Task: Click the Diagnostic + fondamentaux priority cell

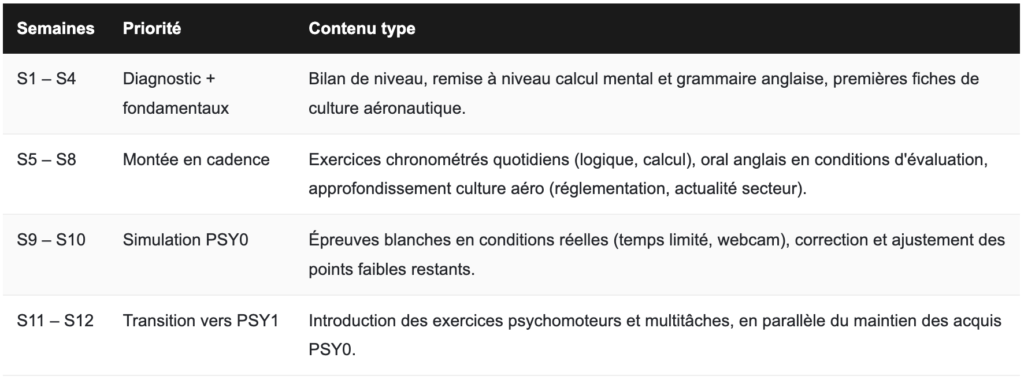Action: tap(176, 93)
